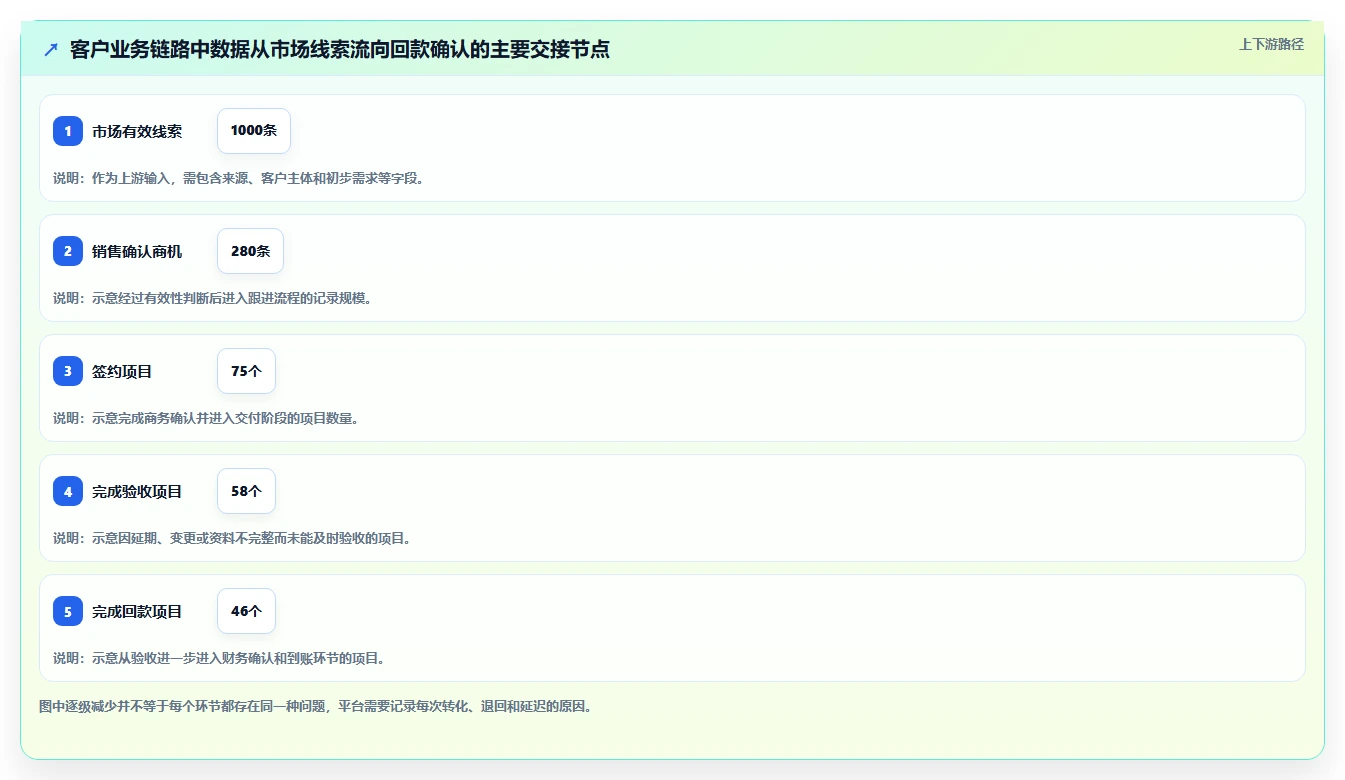Click step badge 1 for 市场有效线索

(68, 131)
